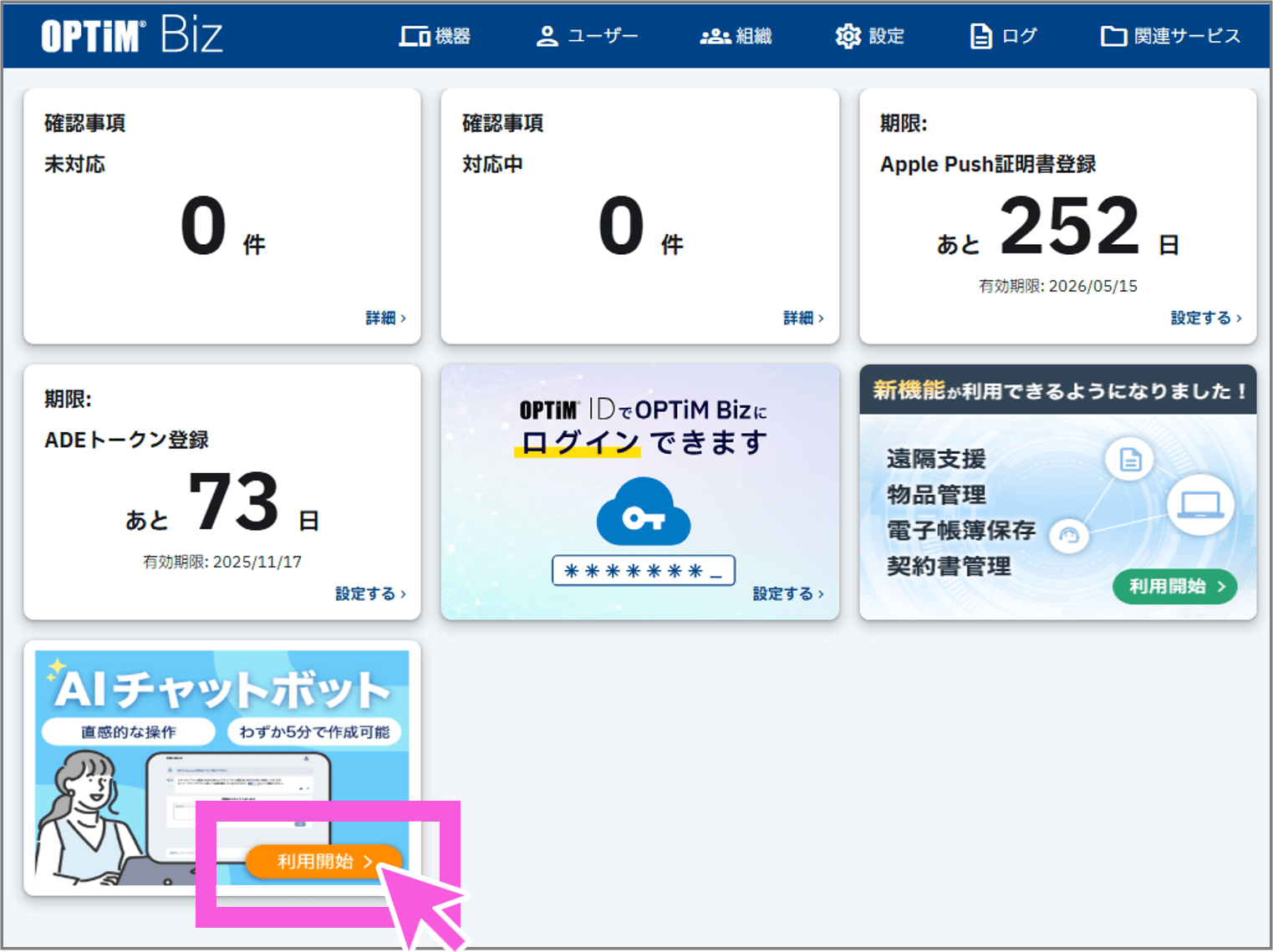
Task: Click the chevron after Apple Push 設定する
Action: pos(1240,318)
